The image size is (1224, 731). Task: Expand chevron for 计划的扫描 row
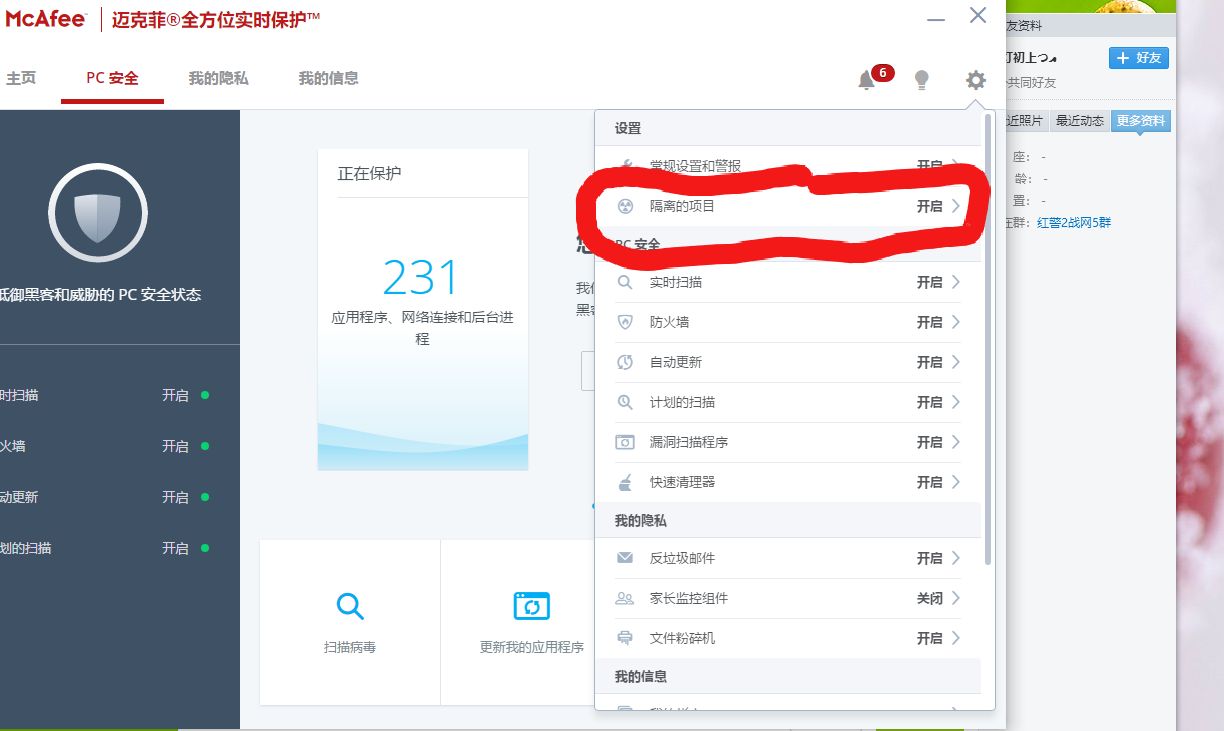coord(956,402)
